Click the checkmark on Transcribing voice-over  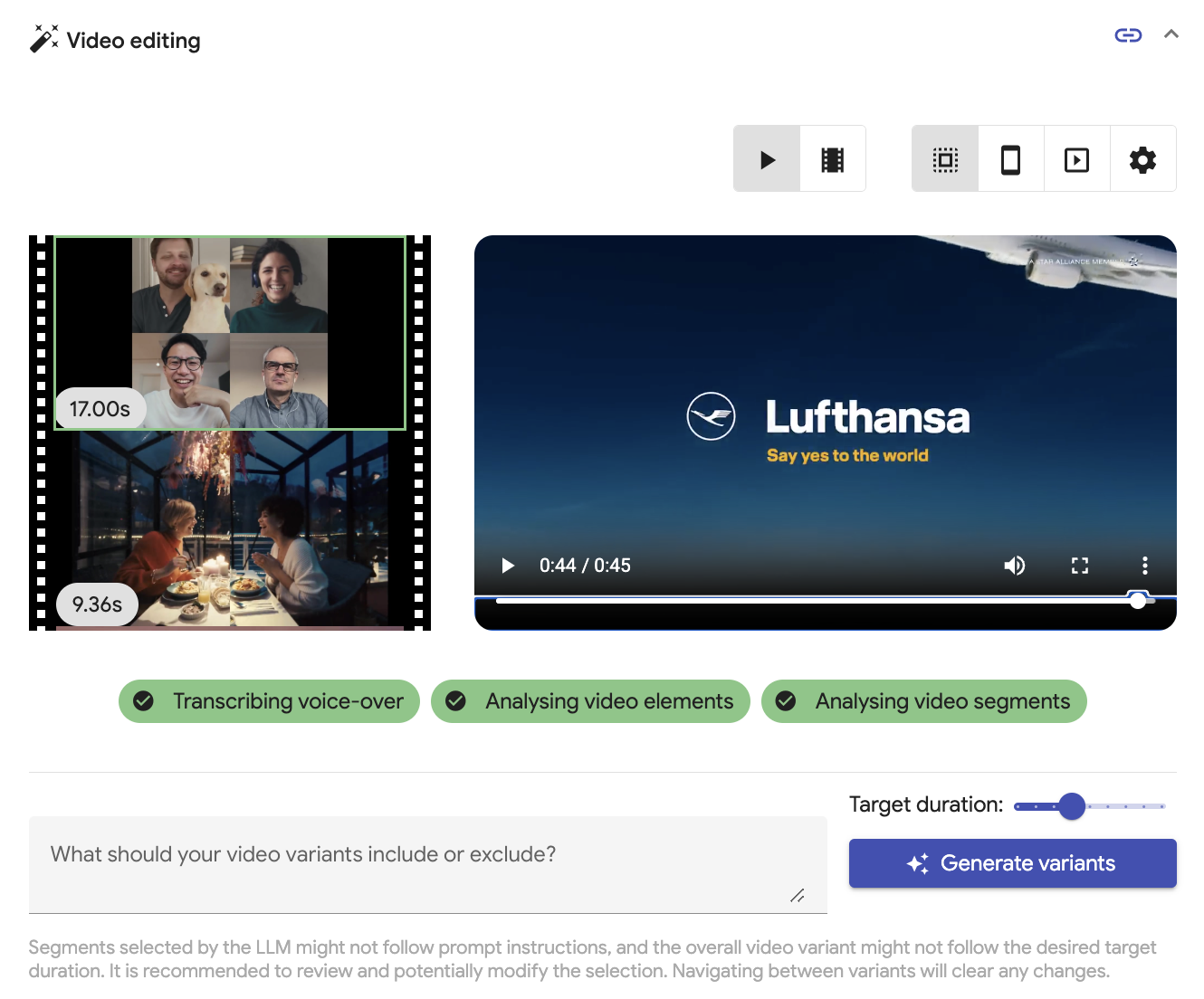143,701
